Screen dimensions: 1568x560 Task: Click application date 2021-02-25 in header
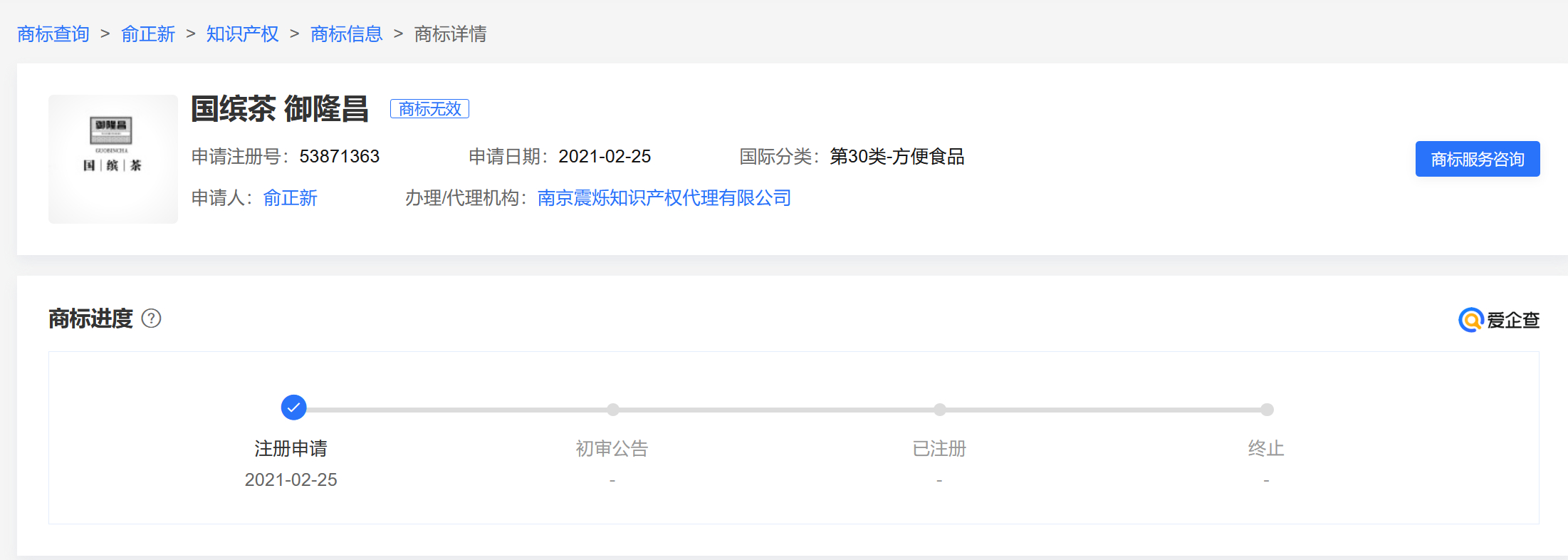[x=605, y=157]
